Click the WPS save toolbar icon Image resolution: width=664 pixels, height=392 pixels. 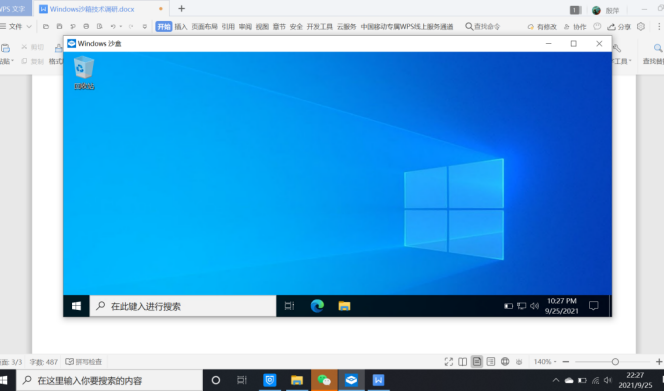[59, 26]
